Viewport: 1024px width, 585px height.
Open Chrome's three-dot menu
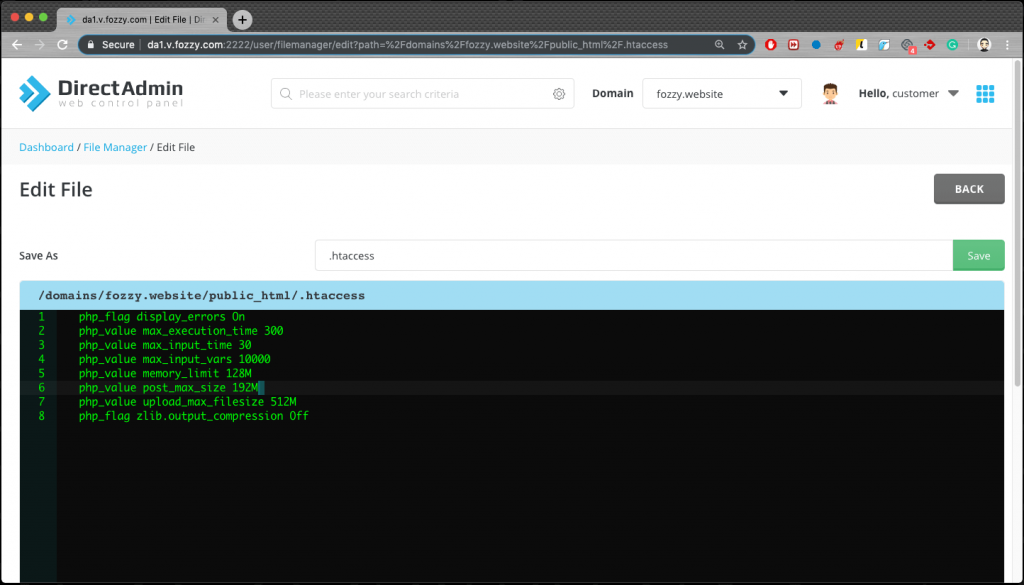[1006, 45]
